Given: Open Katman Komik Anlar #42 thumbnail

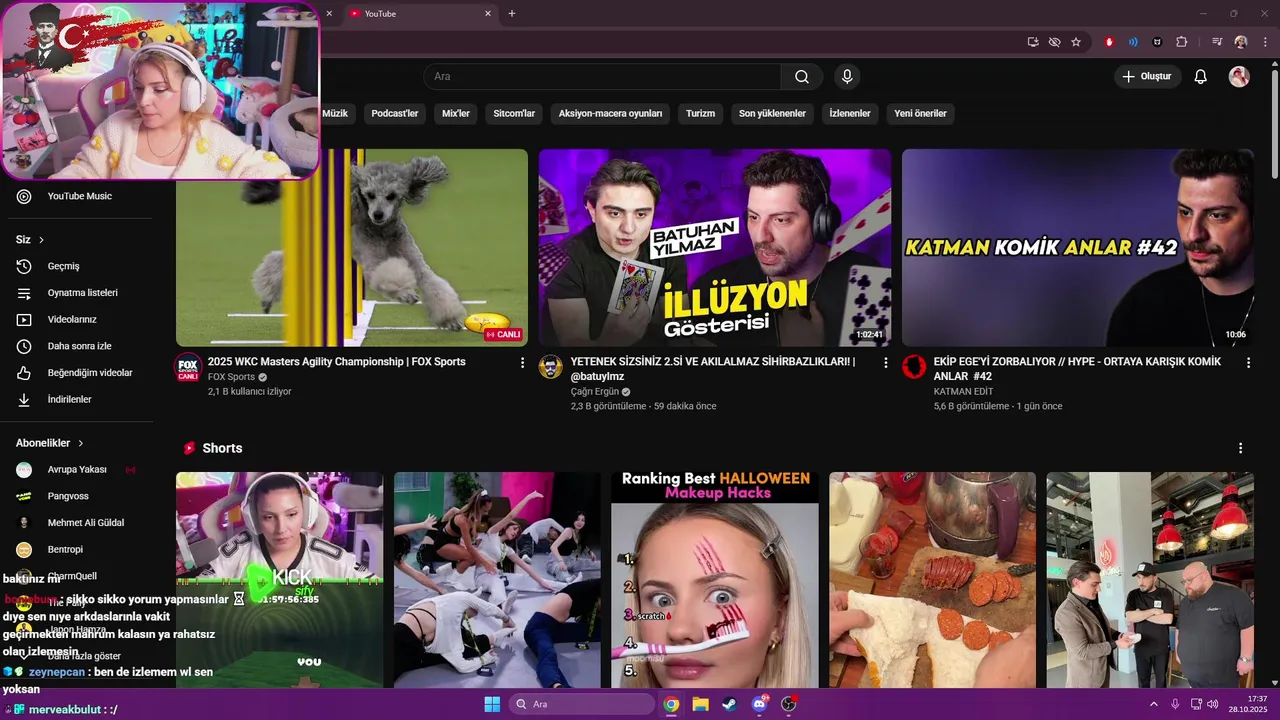Looking at the screenshot, I should (1078, 248).
